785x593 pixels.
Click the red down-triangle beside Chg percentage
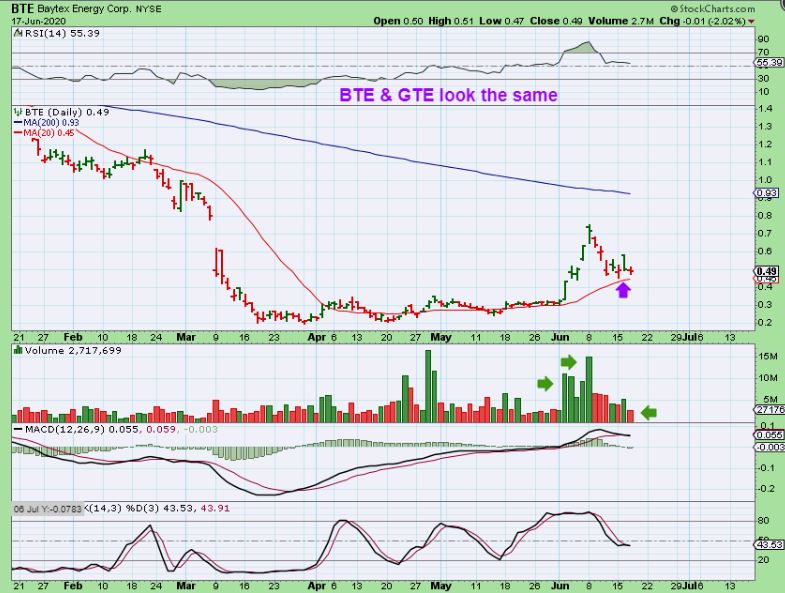tap(751, 22)
